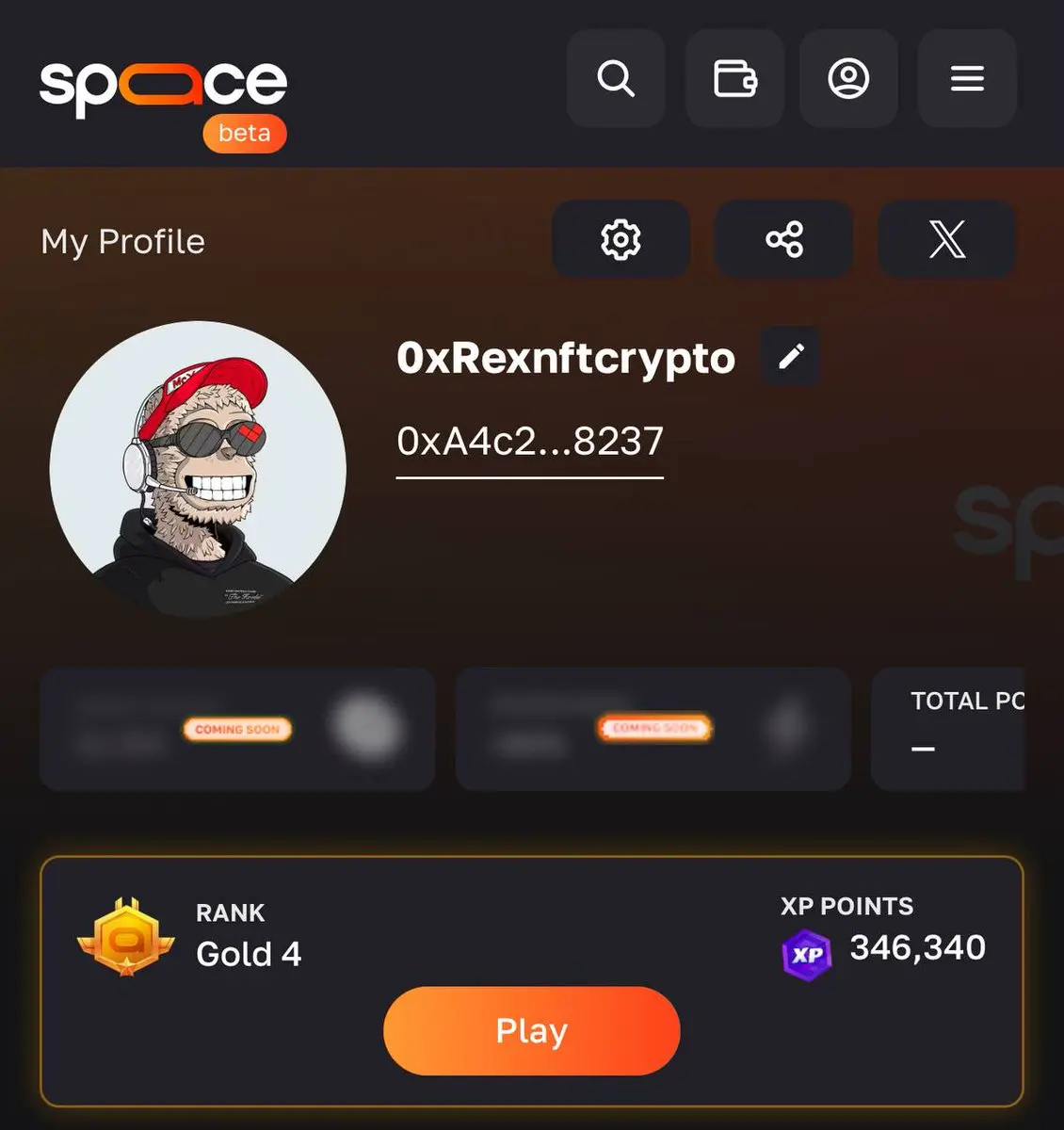Image resolution: width=1064 pixels, height=1130 pixels.
Task: Click the Gold 4 rank label
Action: tap(249, 954)
